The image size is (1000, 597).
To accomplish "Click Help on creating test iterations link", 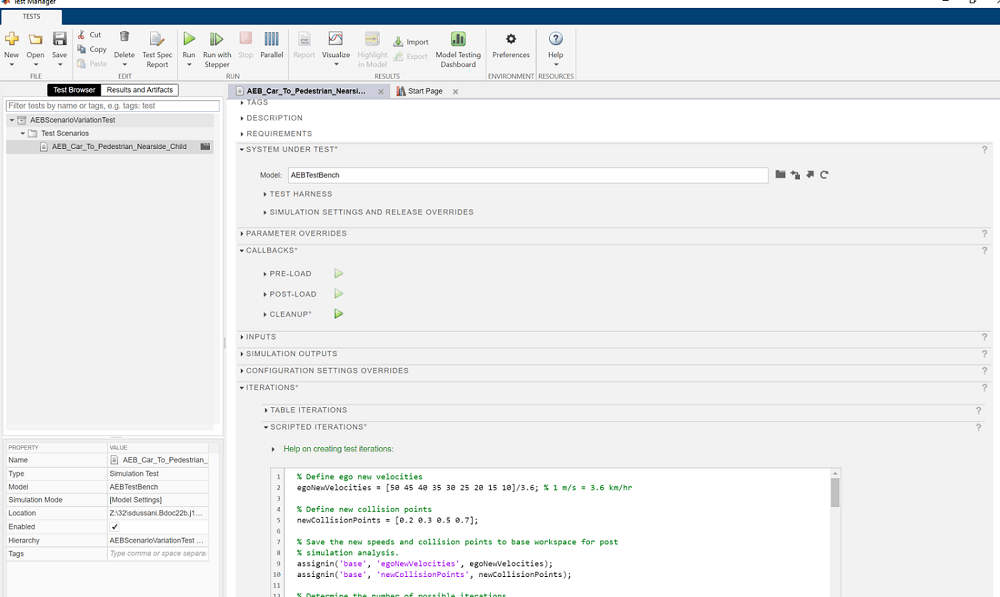I will (x=338, y=449).
